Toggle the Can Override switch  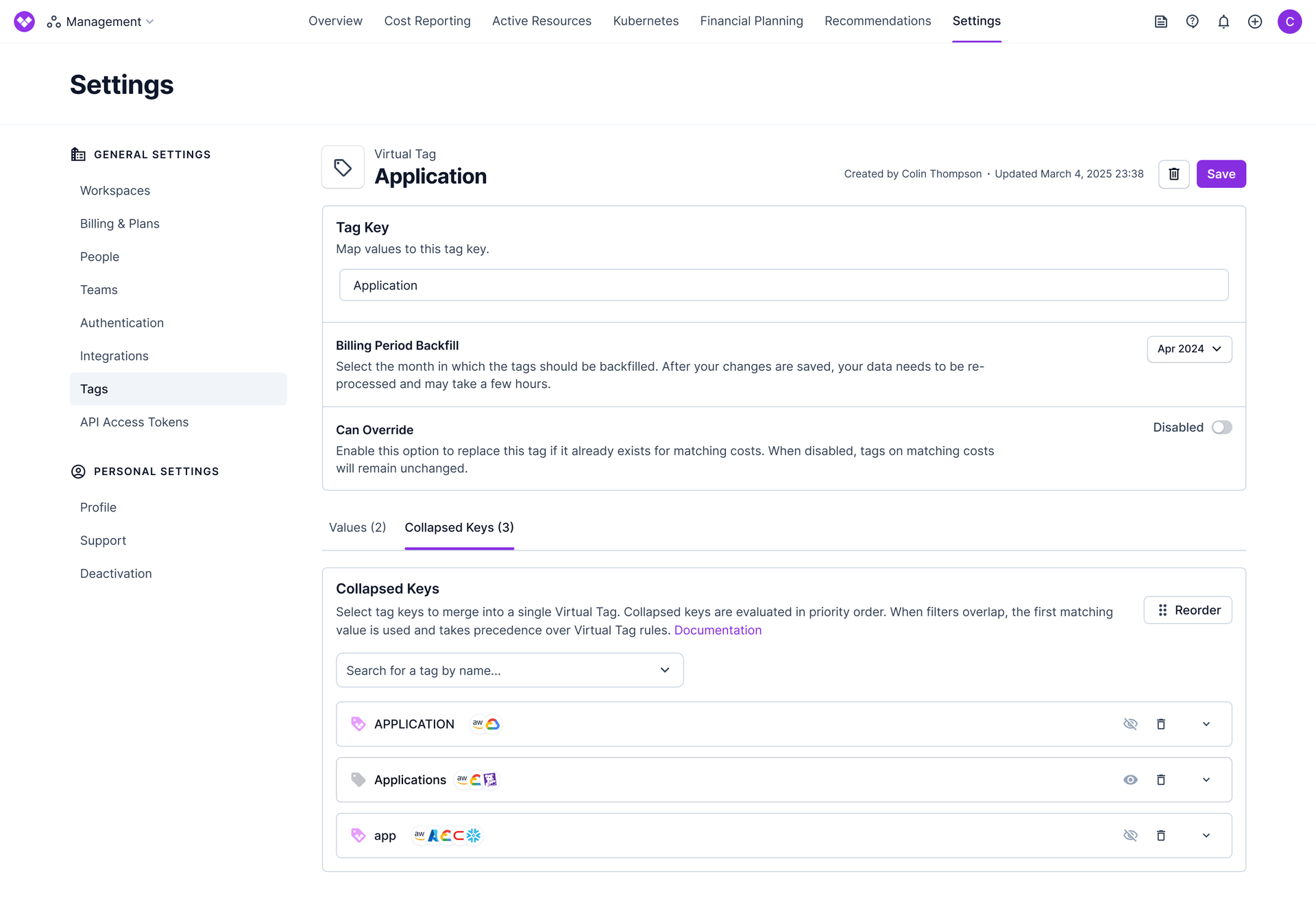pyautogui.click(x=1221, y=428)
